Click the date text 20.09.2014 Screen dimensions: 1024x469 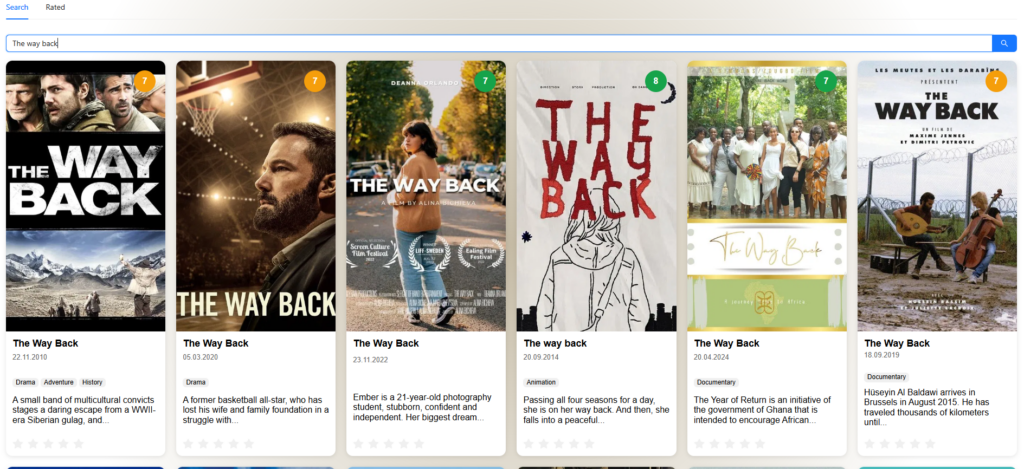coord(541,357)
